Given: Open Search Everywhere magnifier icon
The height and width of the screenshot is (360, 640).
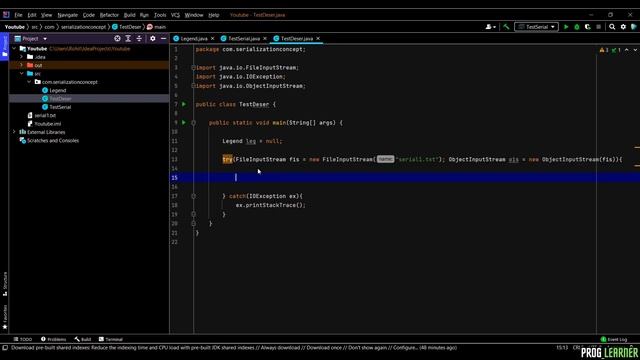Looking at the screenshot, I should click(x=612, y=27).
